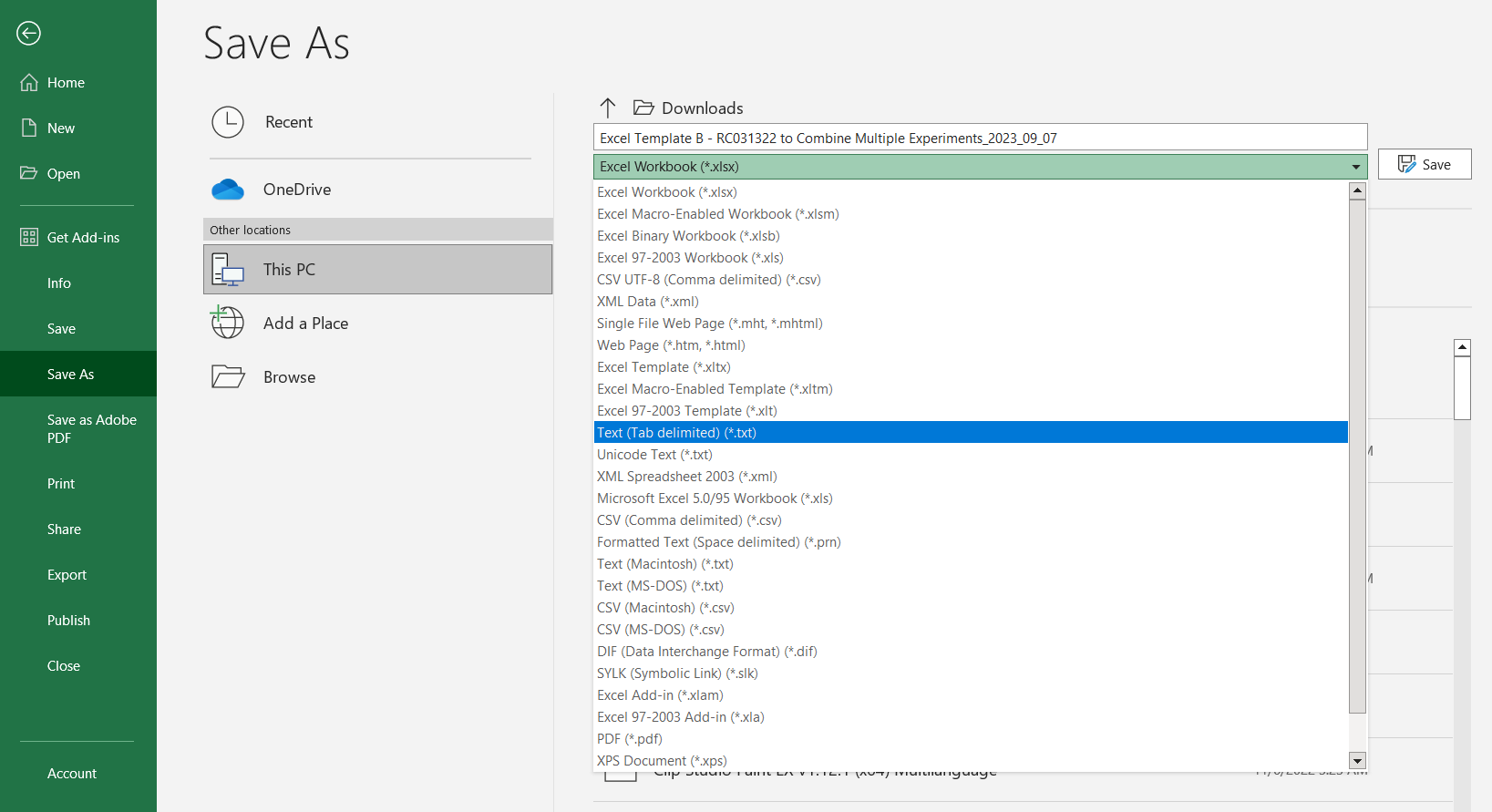Click the Add a Place globe icon

[x=227, y=322]
